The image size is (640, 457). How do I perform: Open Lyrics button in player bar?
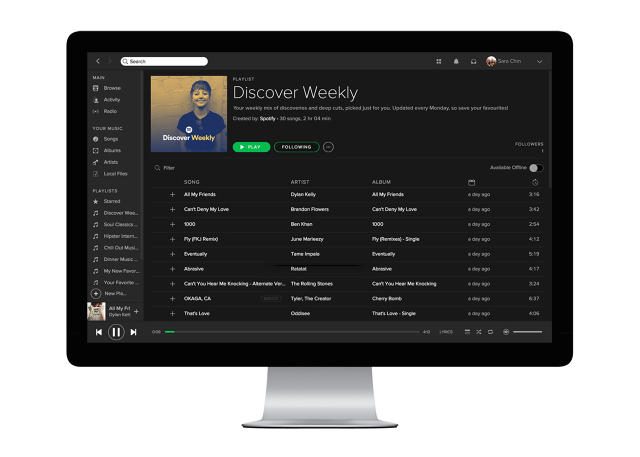pos(446,332)
